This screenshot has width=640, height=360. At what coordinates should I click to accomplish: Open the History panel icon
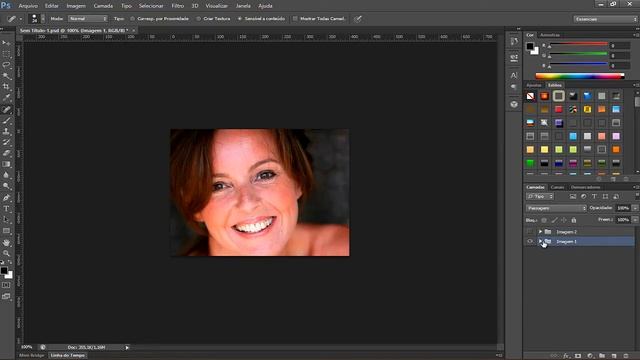point(514,42)
